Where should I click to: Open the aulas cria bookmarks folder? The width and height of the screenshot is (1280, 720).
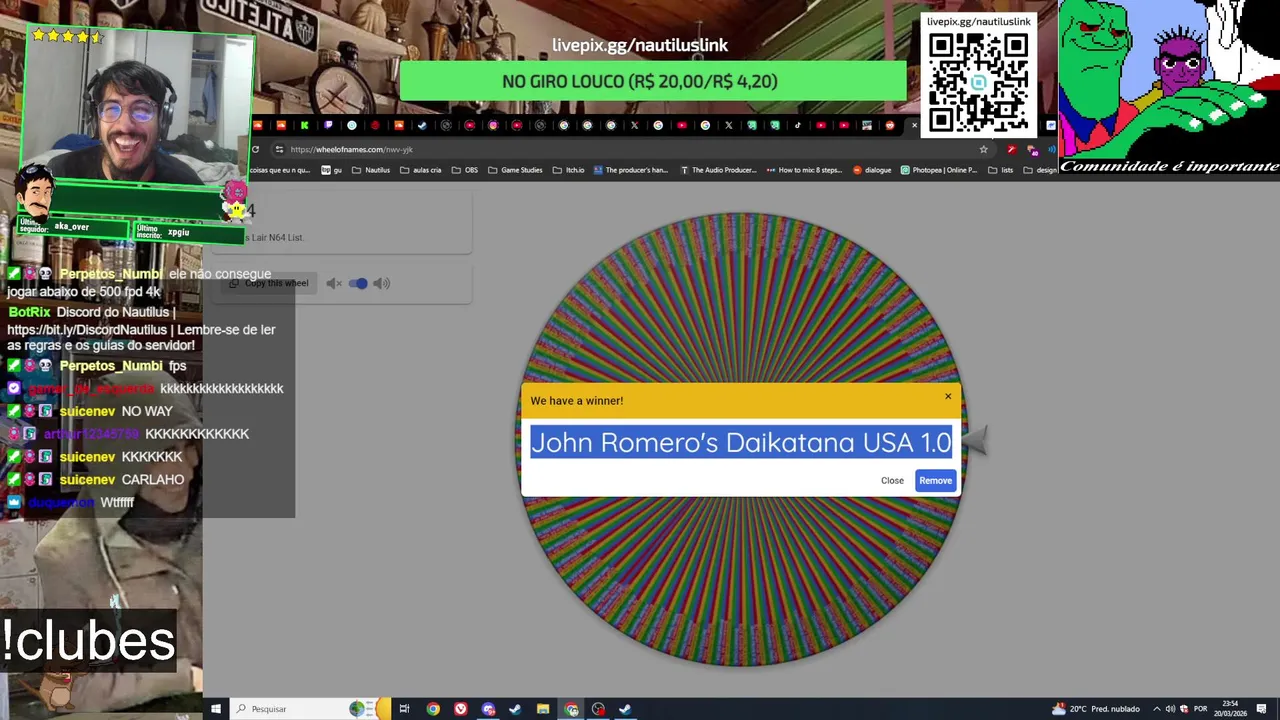click(421, 170)
